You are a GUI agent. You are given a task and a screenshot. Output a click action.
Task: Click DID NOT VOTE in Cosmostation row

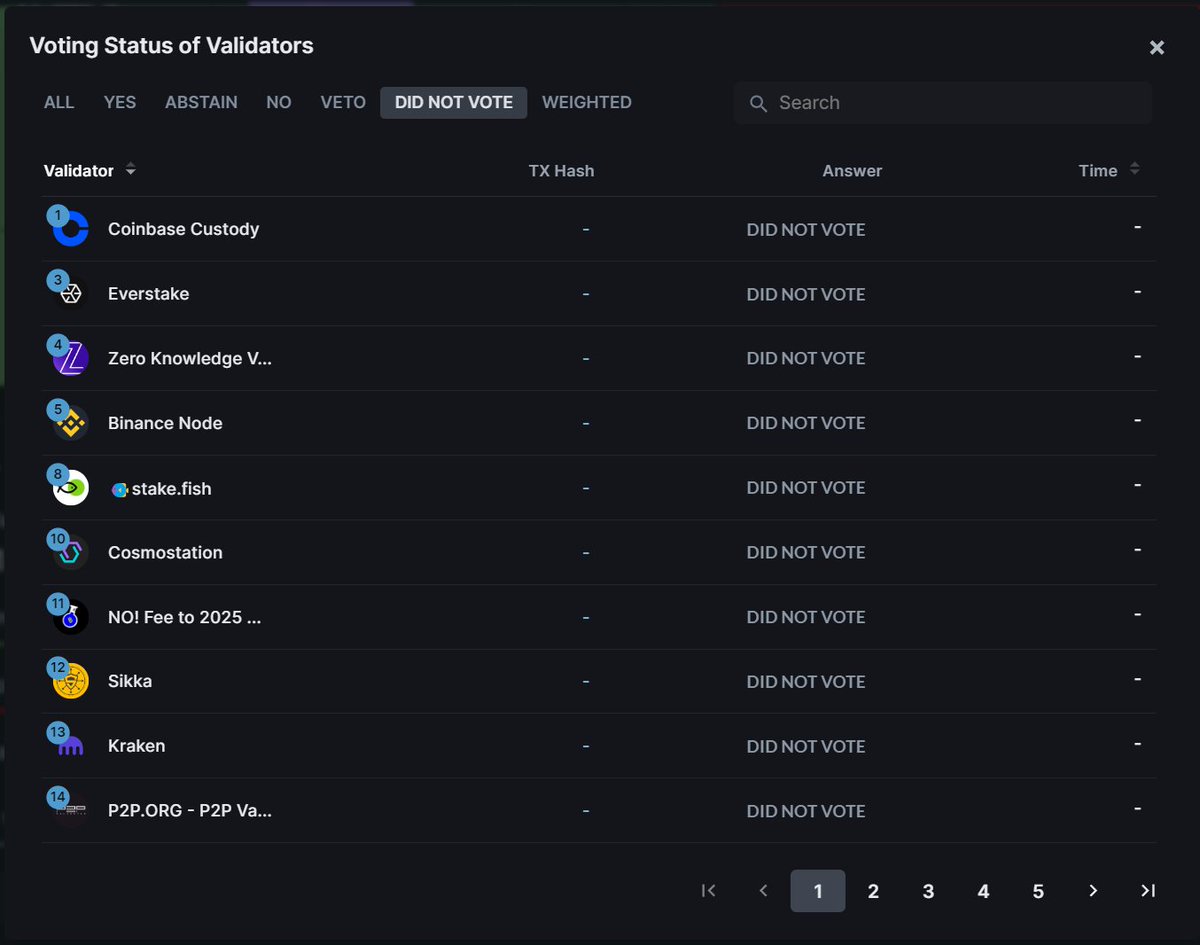[806, 553]
